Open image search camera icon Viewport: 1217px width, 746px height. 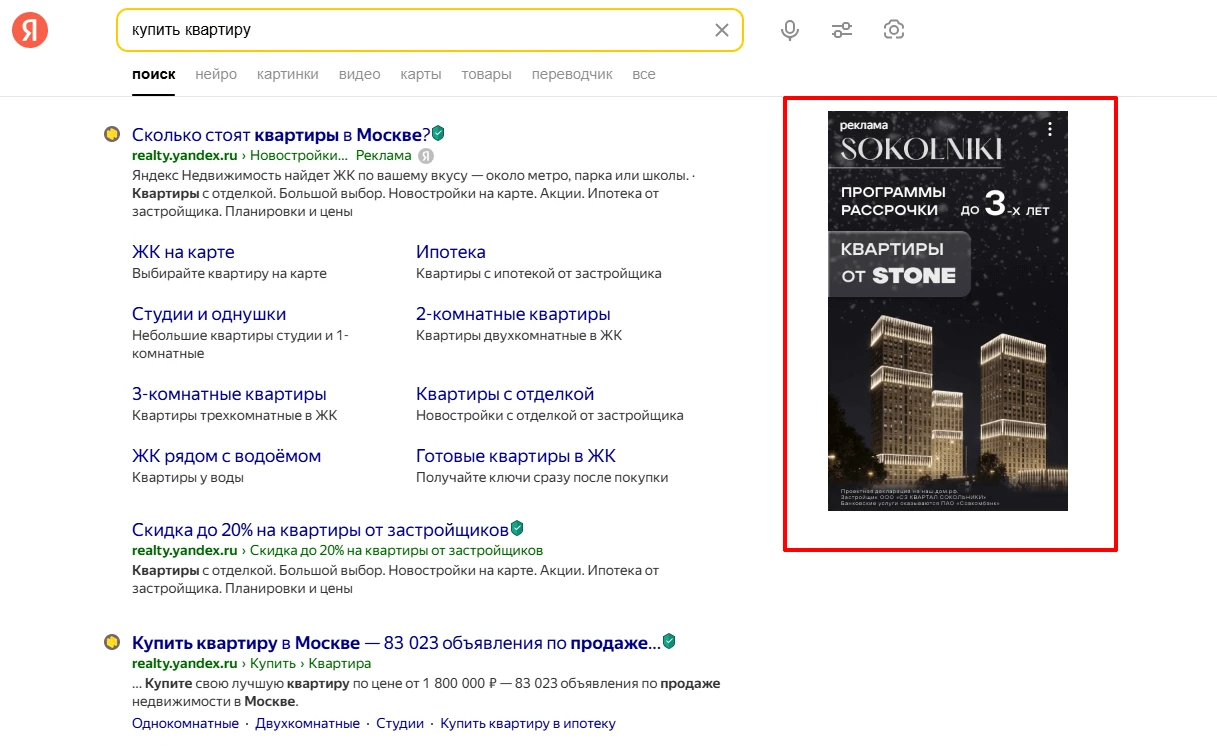[894, 30]
